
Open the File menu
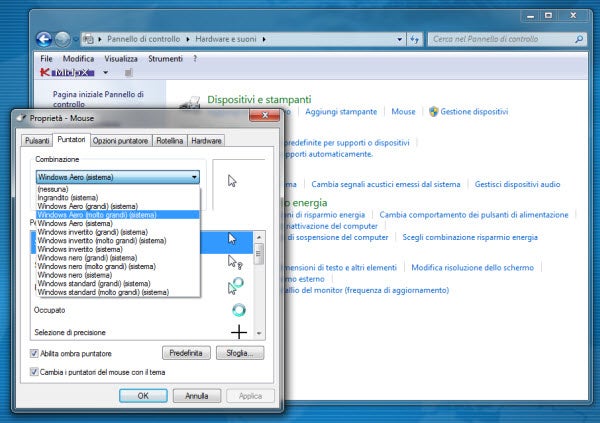(46, 59)
